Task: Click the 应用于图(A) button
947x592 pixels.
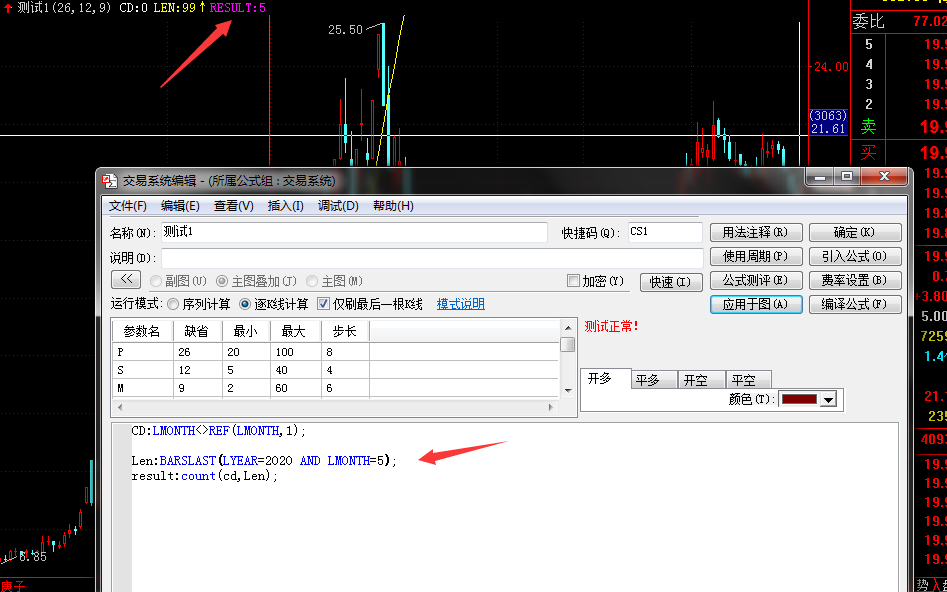Action: 756,304
